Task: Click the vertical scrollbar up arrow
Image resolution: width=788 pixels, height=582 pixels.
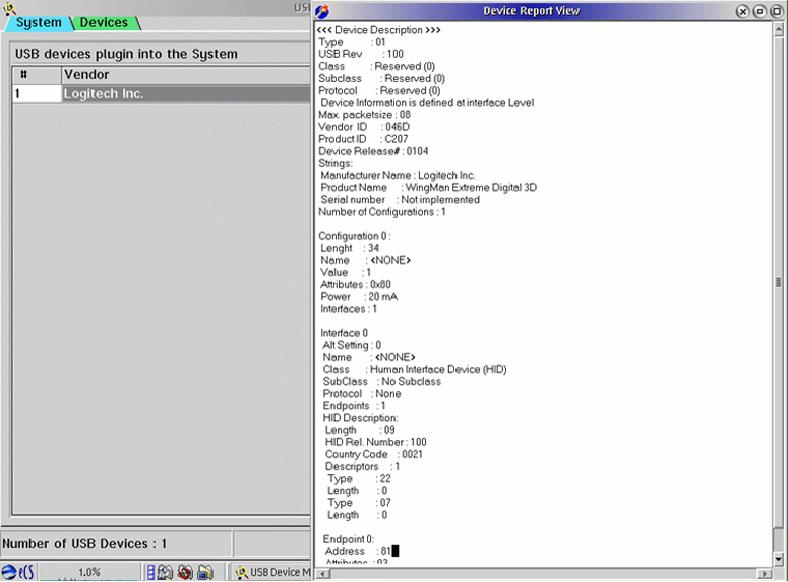Action: tap(778, 29)
